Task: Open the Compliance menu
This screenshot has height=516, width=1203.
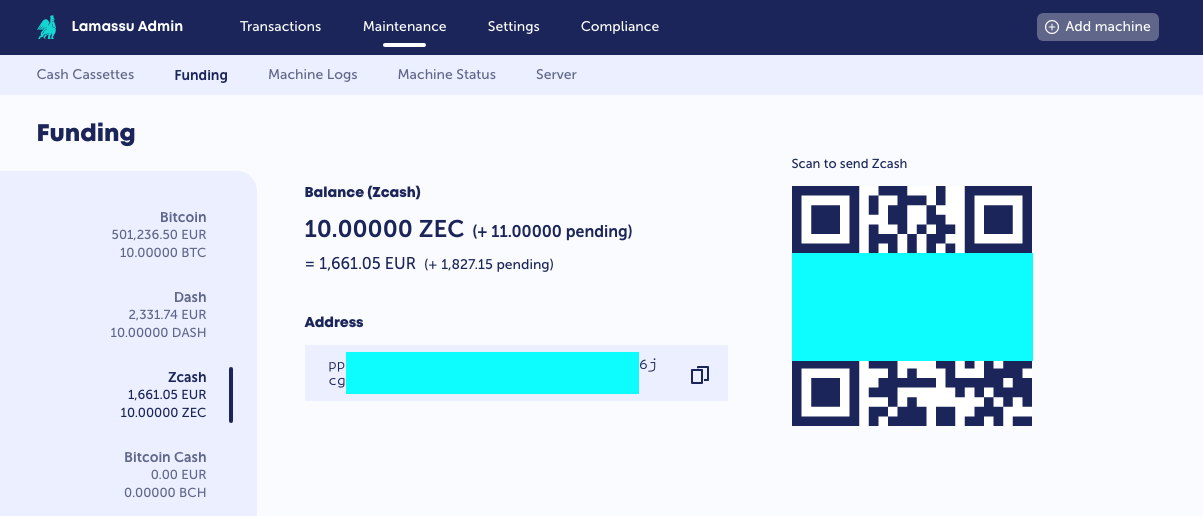Action: click(620, 27)
